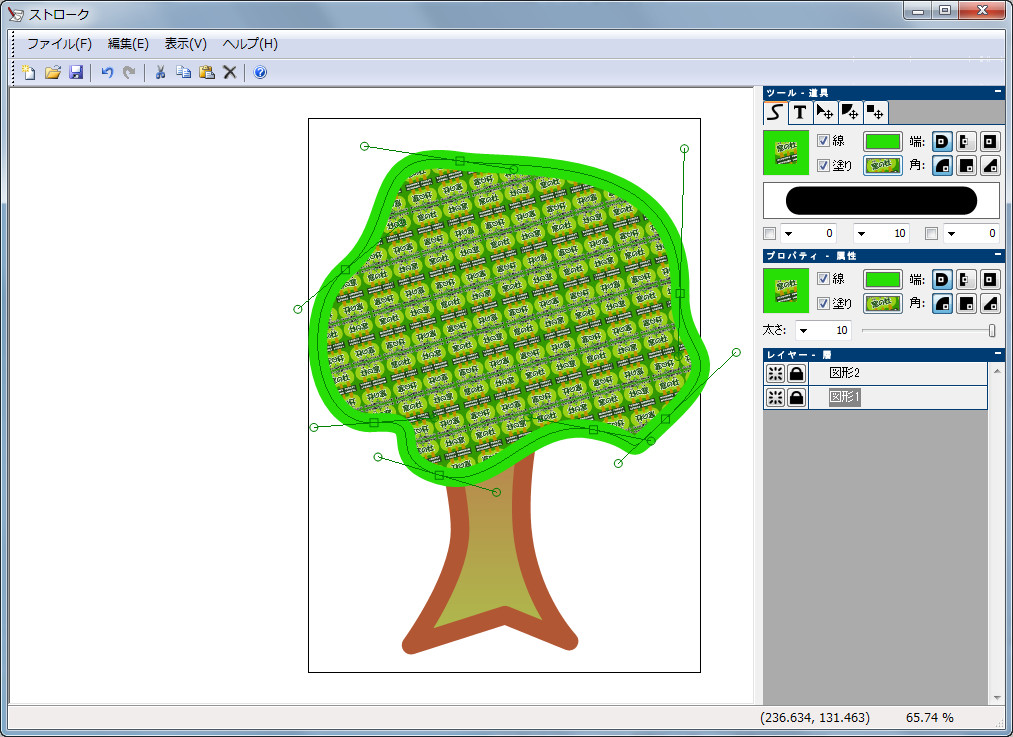Select the triangle shape-move tool
Image resolution: width=1013 pixels, height=737 pixels.
[850, 112]
